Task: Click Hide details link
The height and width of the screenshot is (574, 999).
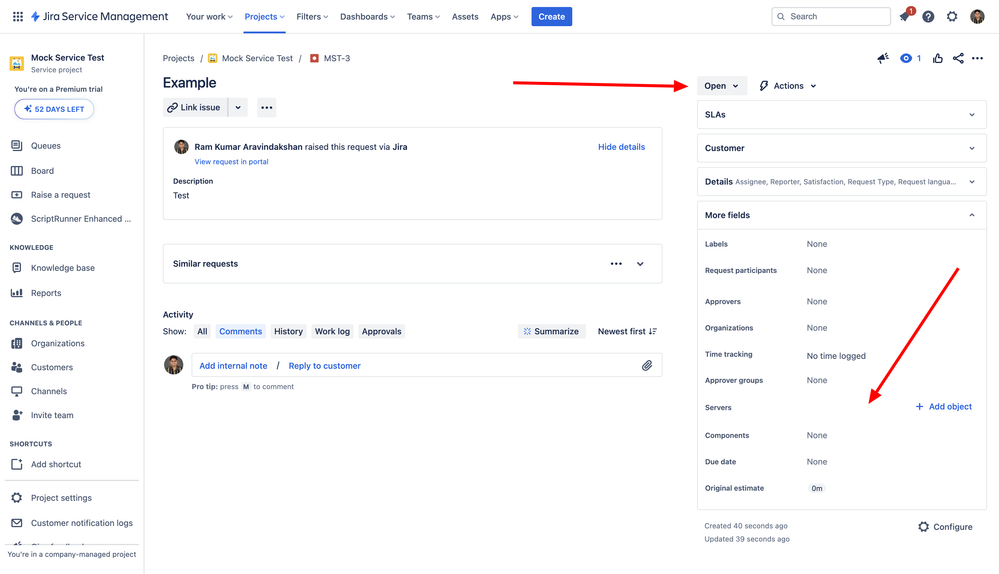Action: point(621,147)
